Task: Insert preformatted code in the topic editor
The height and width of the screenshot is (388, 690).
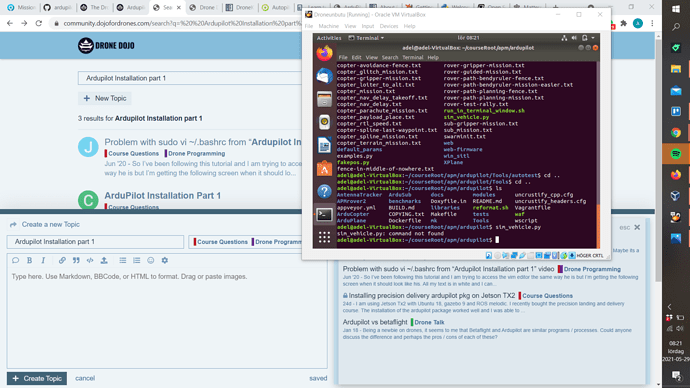Action: point(90,260)
